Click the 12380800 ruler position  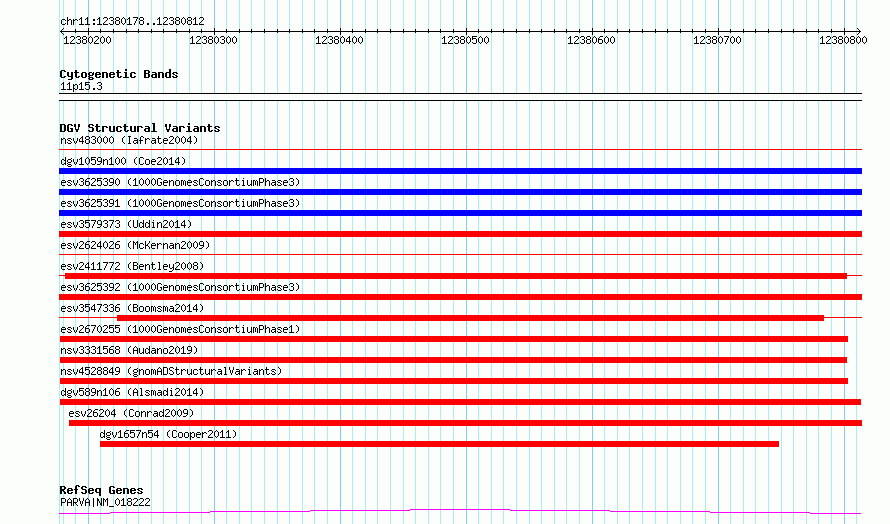pos(843,40)
